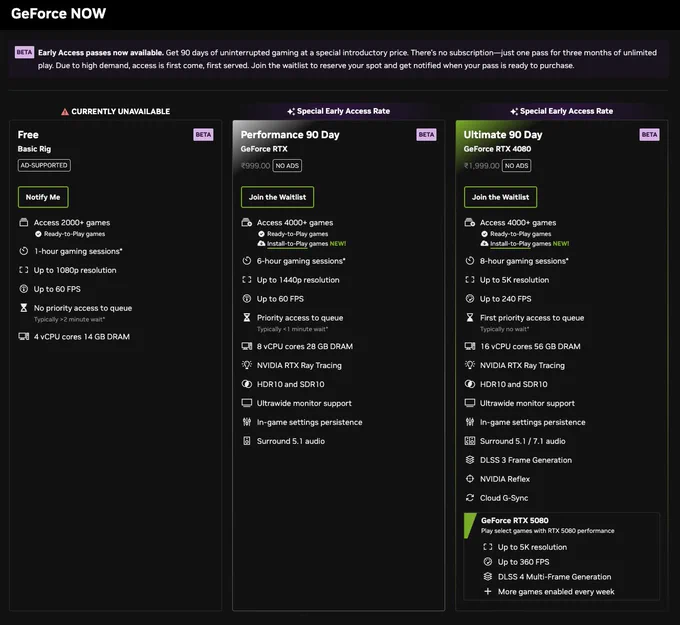Click the AD-SUPPORTED tag on Free plan
The width and height of the screenshot is (680, 625).
point(44,165)
